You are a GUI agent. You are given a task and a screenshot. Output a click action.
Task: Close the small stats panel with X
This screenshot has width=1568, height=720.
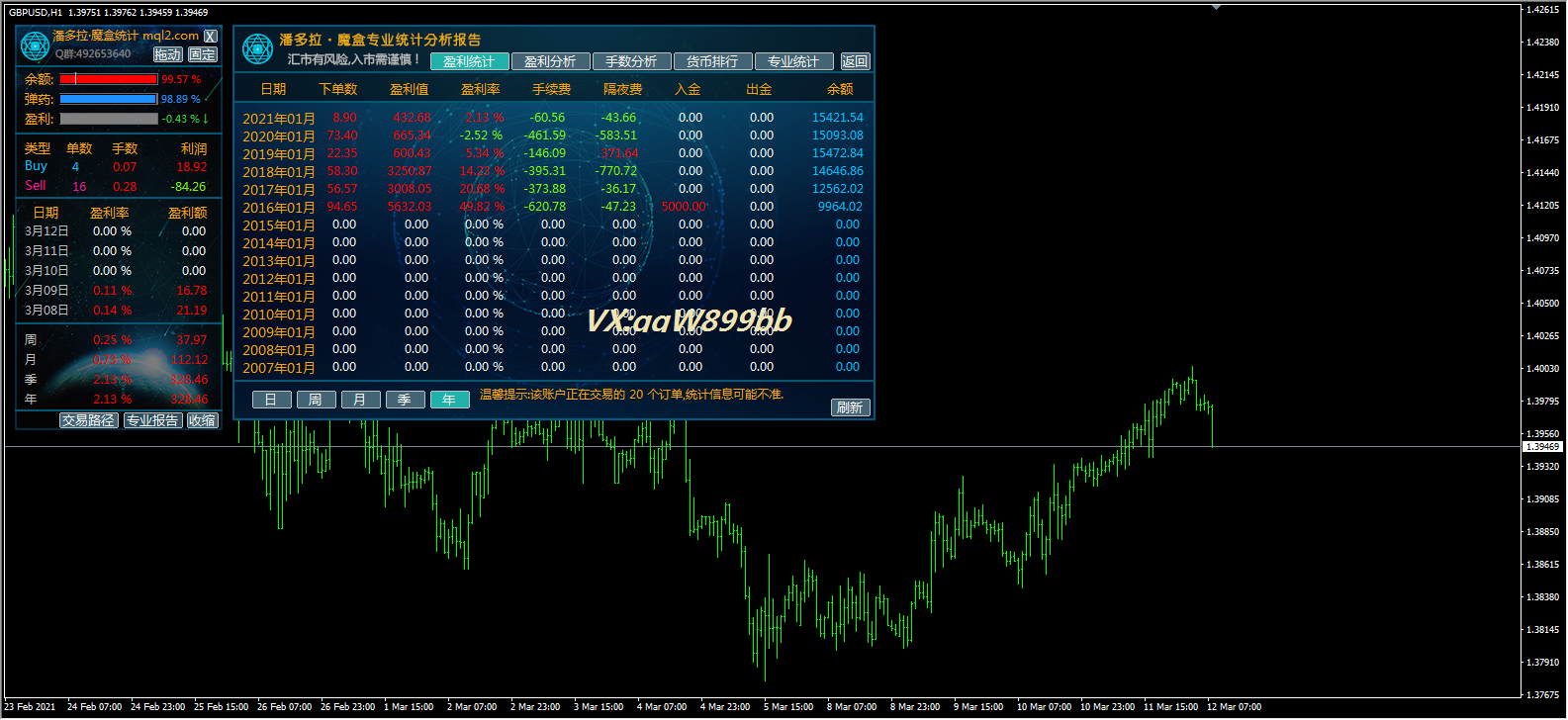point(210,37)
